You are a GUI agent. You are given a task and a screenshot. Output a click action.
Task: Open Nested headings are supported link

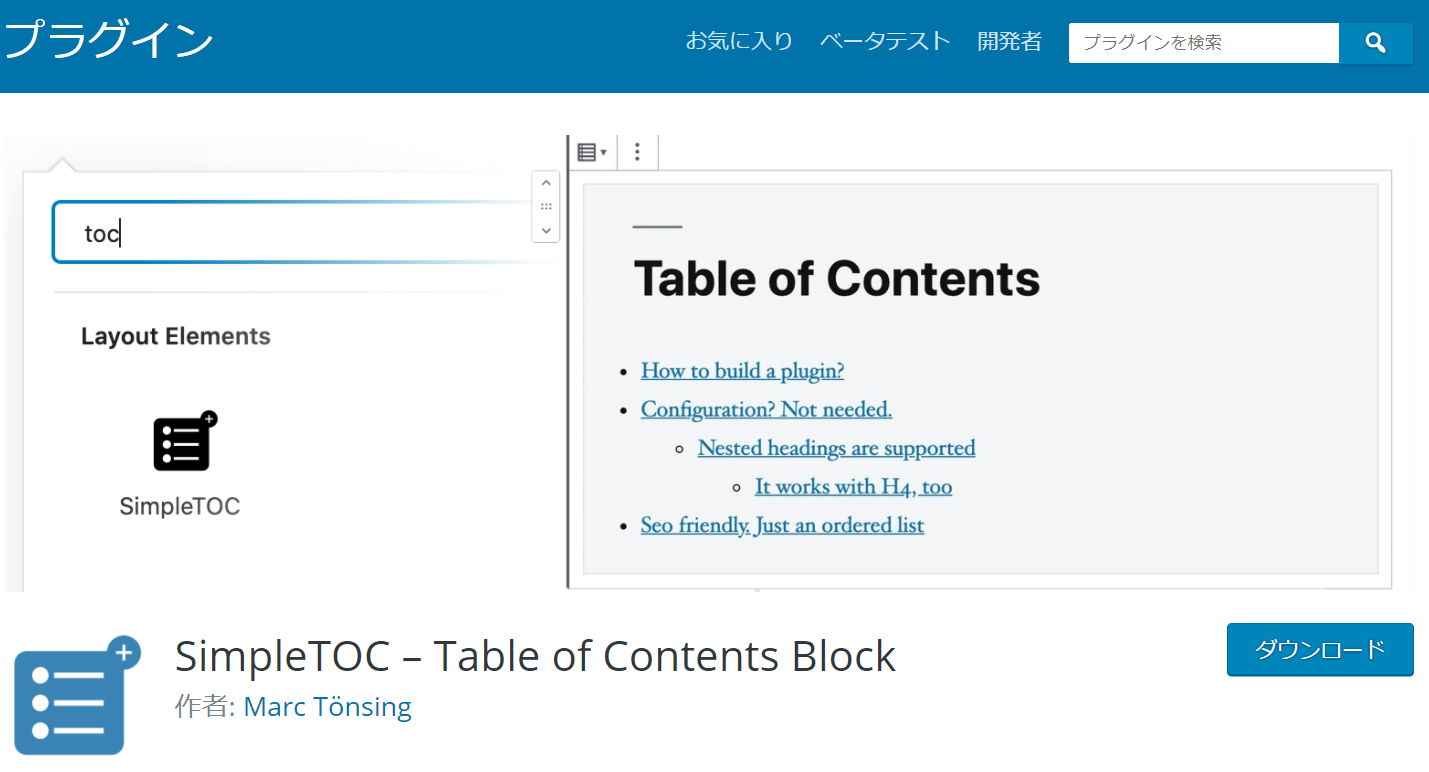pos(836,448)
